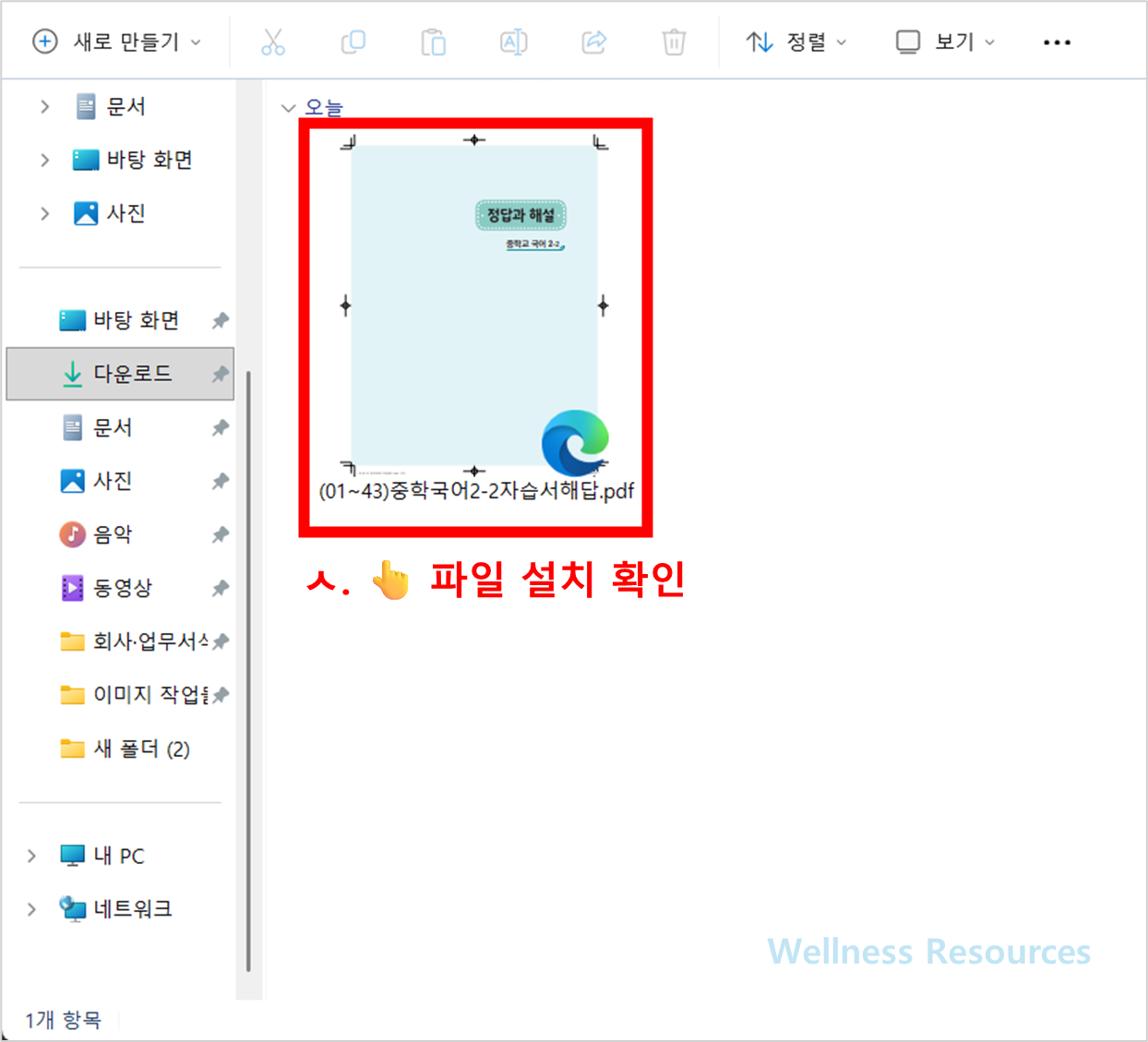Click the navigation pane scrollbar
The height and width of the screenshot is (1042, 1148).
coord(248,669)
